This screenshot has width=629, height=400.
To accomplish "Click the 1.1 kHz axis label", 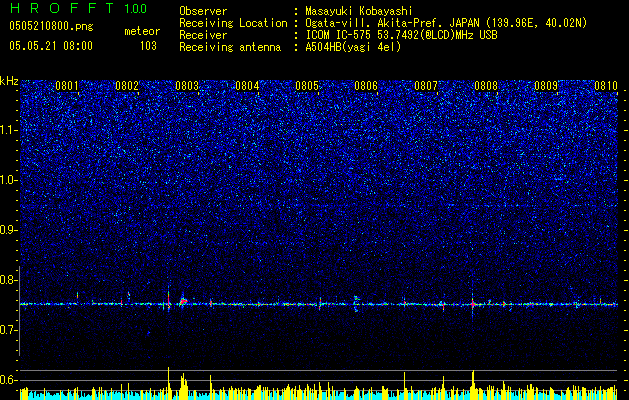I will 8,130.
